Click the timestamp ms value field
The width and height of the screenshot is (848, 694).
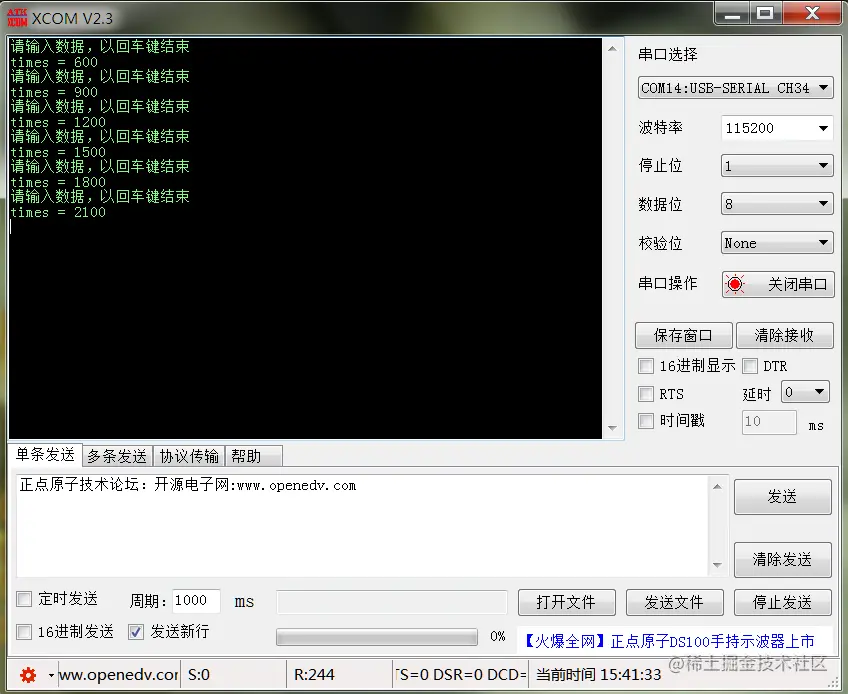coord(769,421)
